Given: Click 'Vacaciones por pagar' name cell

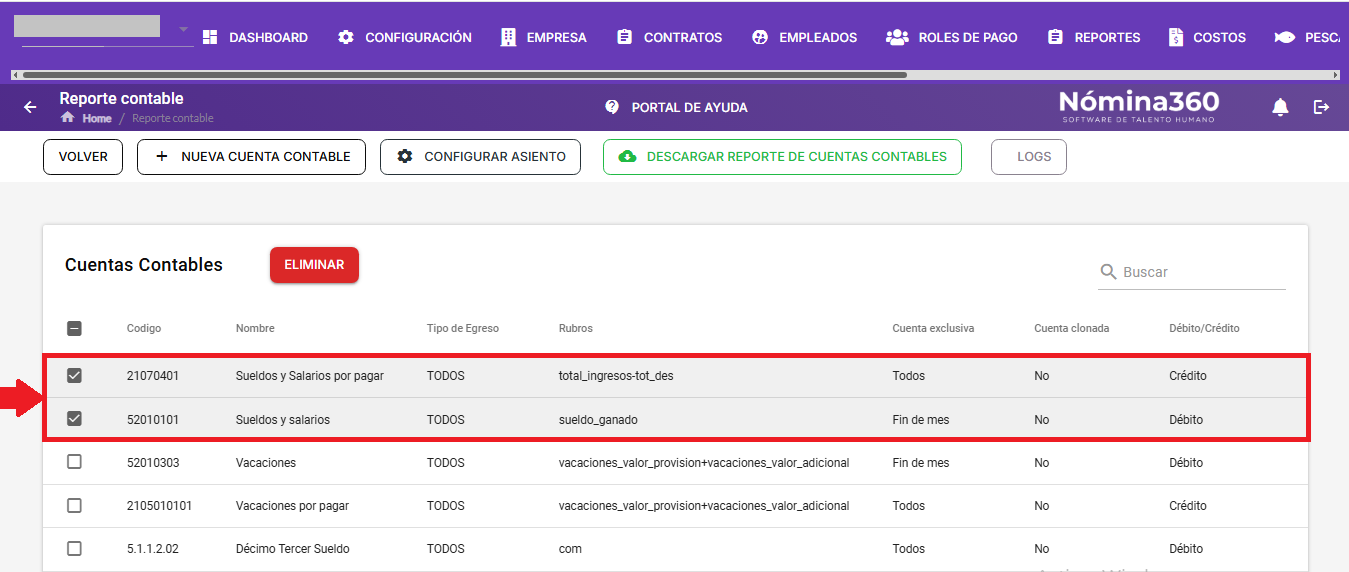Looking at the screenshot, I should [292, 506].
